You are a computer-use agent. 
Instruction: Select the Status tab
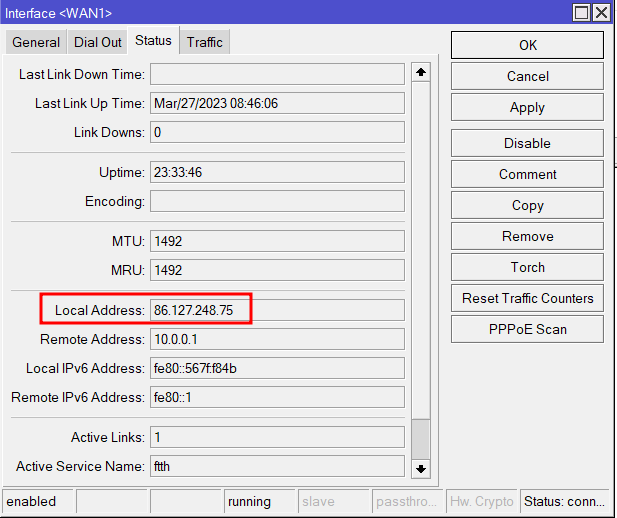(x=153, y=41)
